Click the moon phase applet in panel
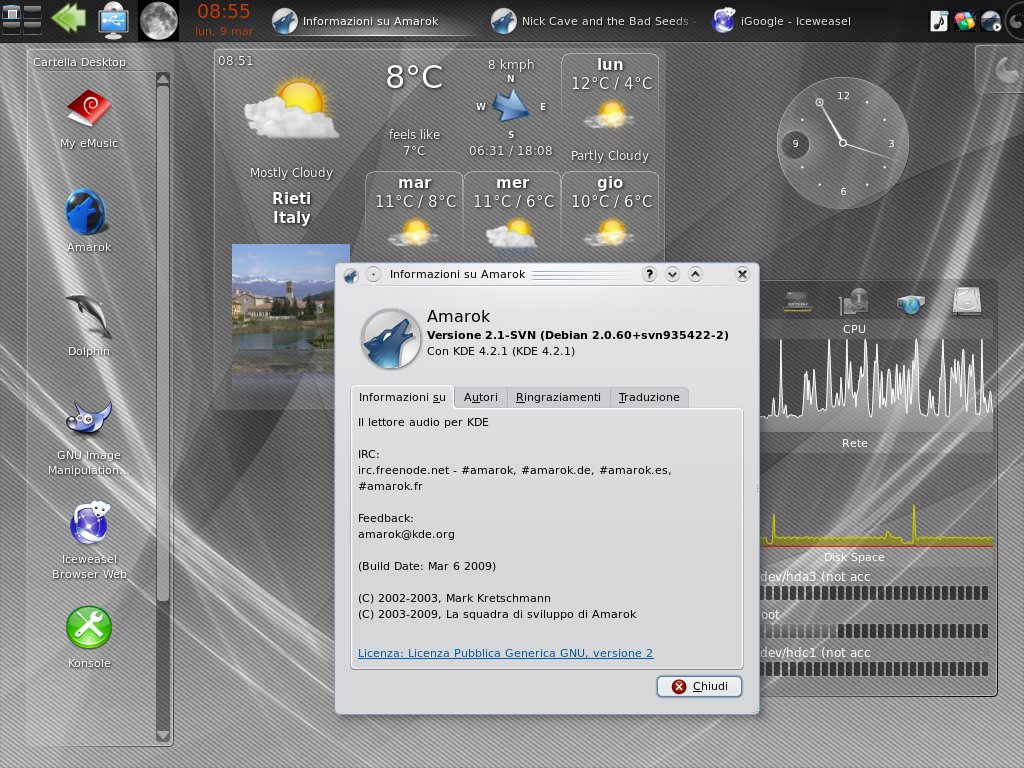The height and width of the screenshot is (768, 1024). pyautogui.click(x=159, y=21)
